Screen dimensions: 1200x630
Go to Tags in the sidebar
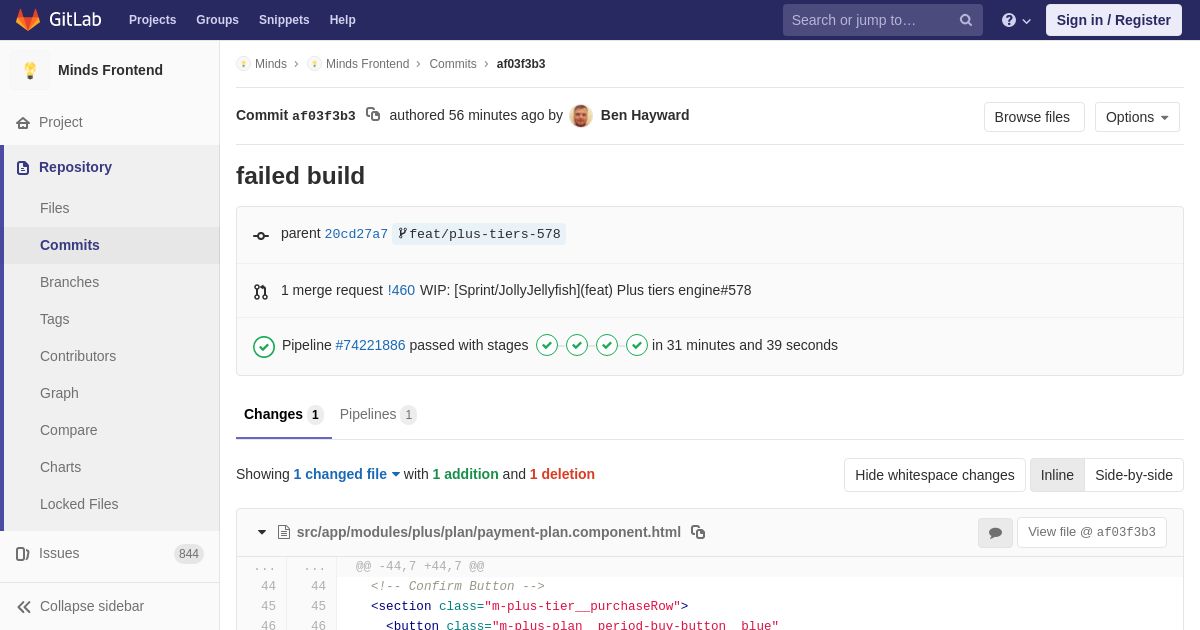(112, 319)
